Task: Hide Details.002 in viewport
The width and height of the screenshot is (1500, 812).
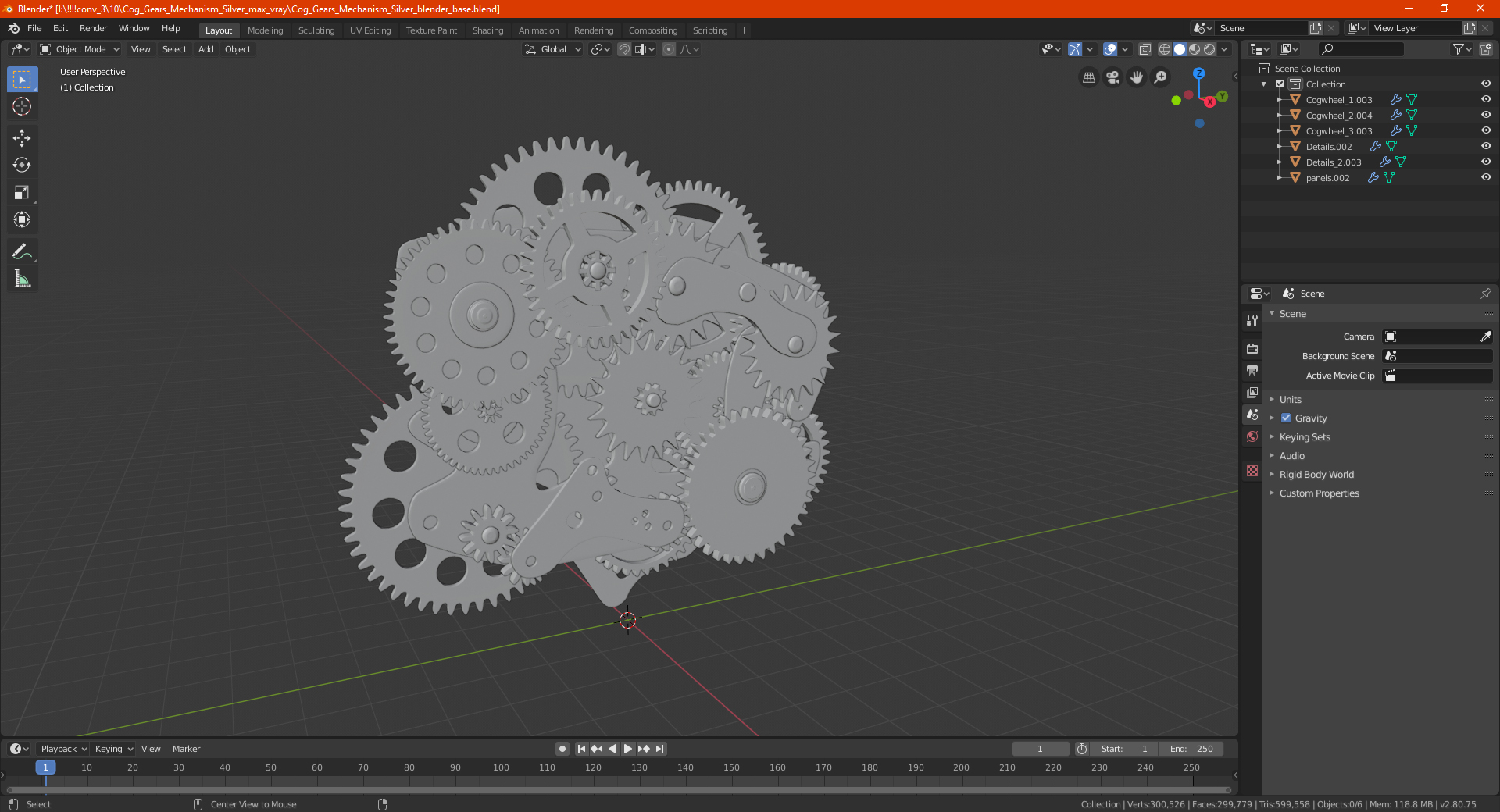Action: click(1486, 146)
